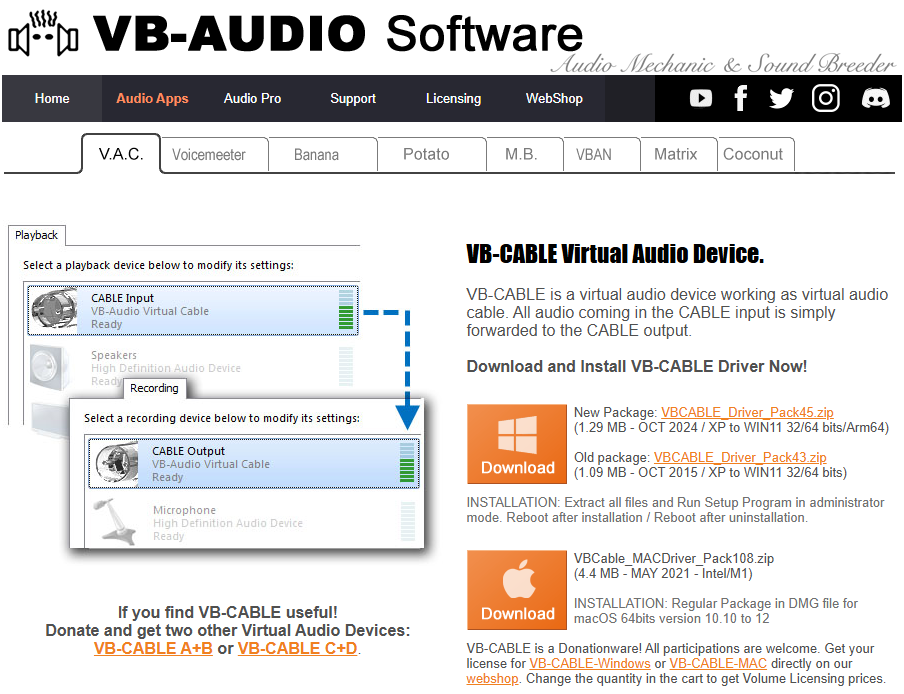This screenshot has height=694, width=904.
Task: Click the CABLE Output level meter
Action: (407, 463)
